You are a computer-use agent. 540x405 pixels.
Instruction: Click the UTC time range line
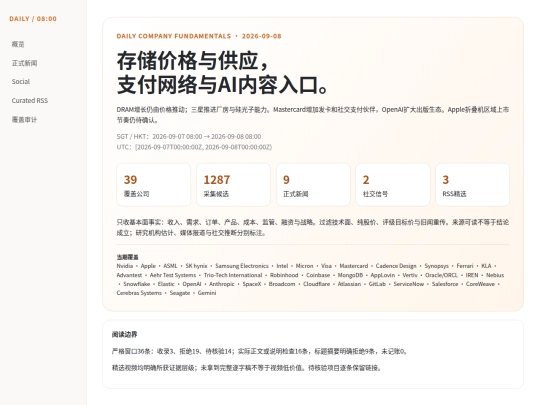(x=194, y=147)
